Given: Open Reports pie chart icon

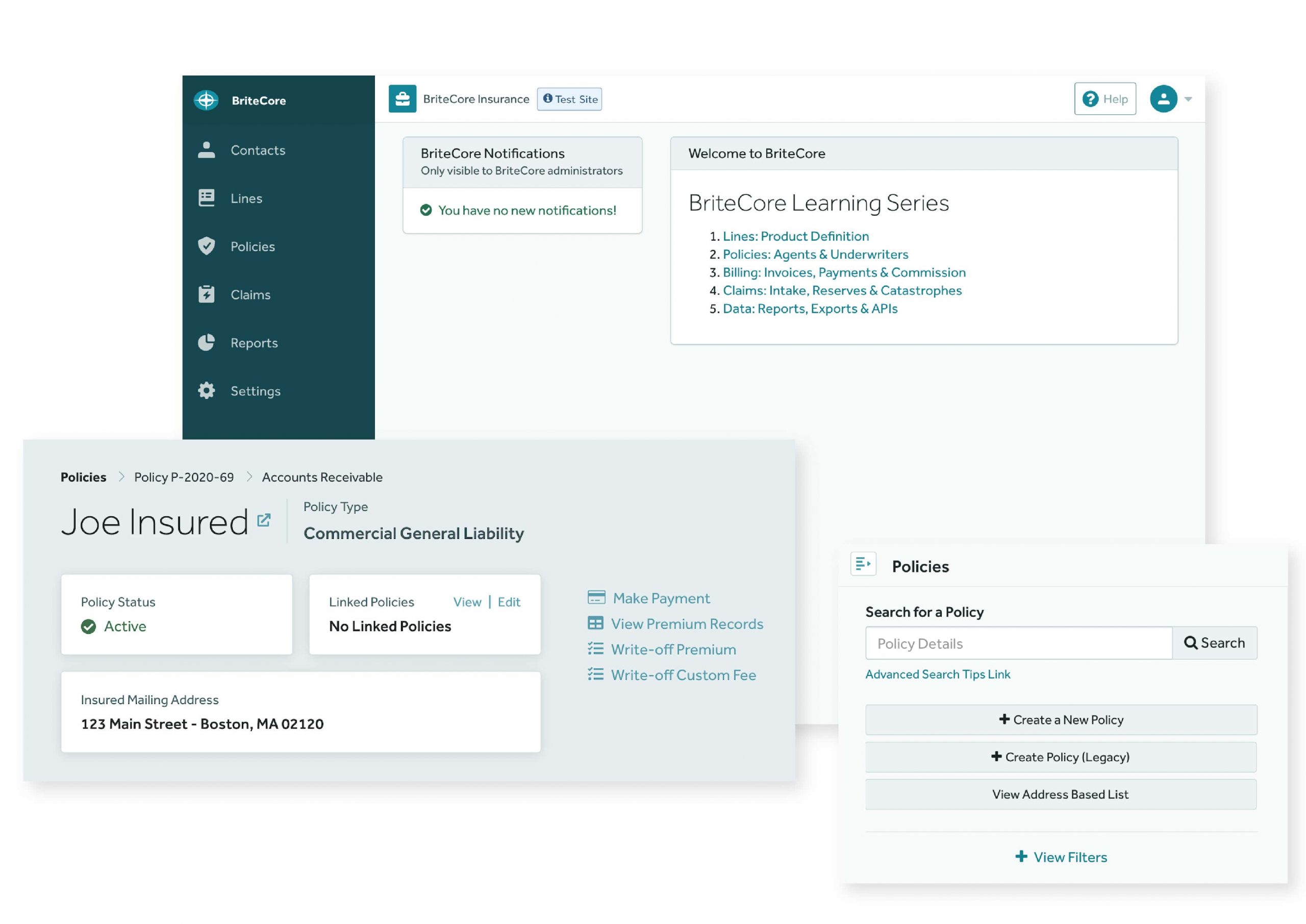Looking at the screenshot, I should [206, 342].
